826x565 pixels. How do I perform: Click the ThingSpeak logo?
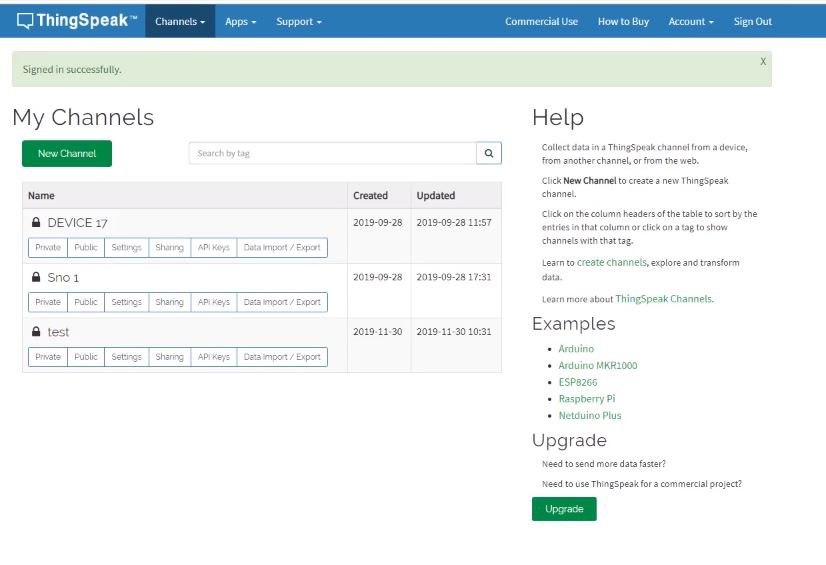[x=77, y=21]
